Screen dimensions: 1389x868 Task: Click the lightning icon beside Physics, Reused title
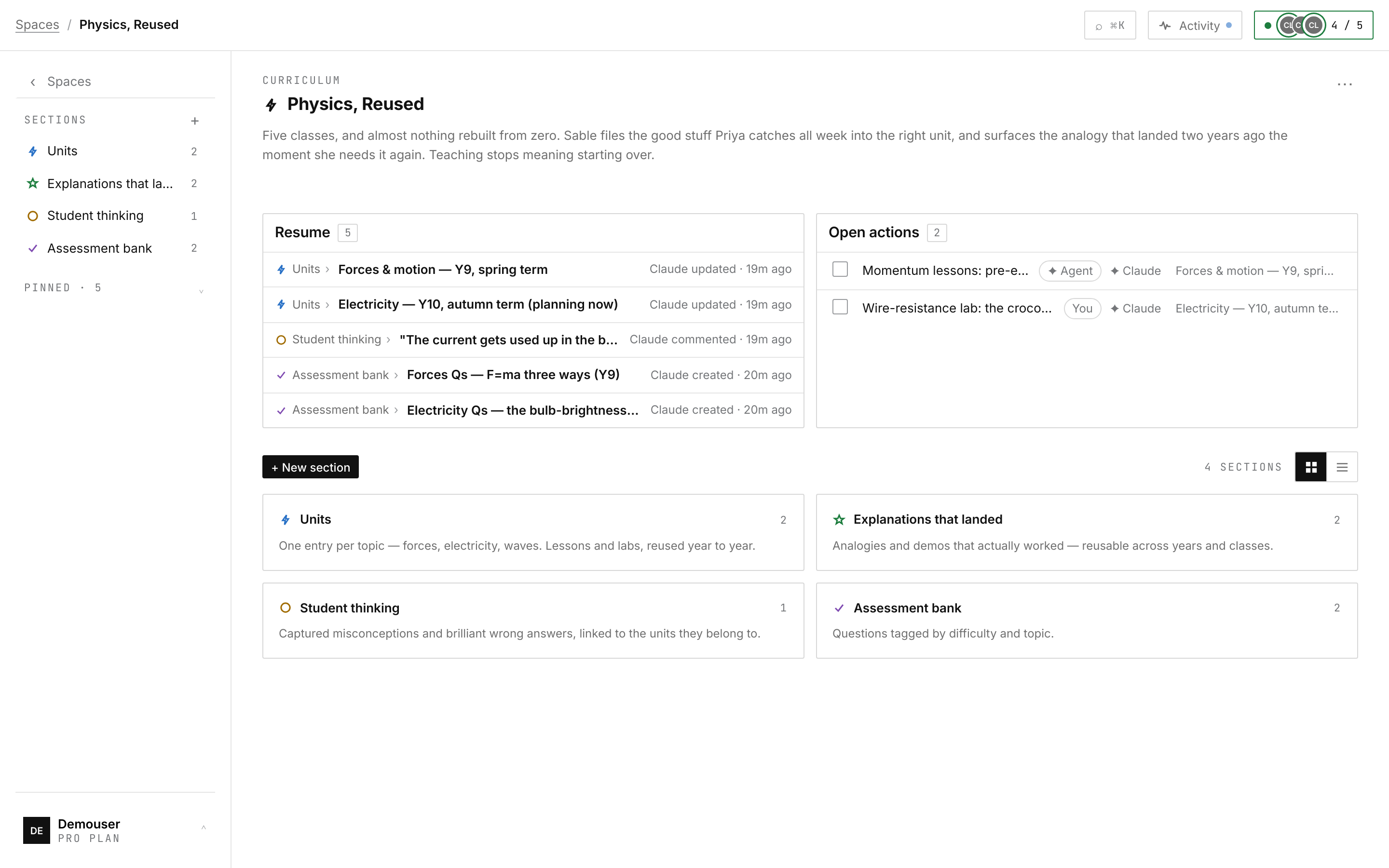coord(271,105)
